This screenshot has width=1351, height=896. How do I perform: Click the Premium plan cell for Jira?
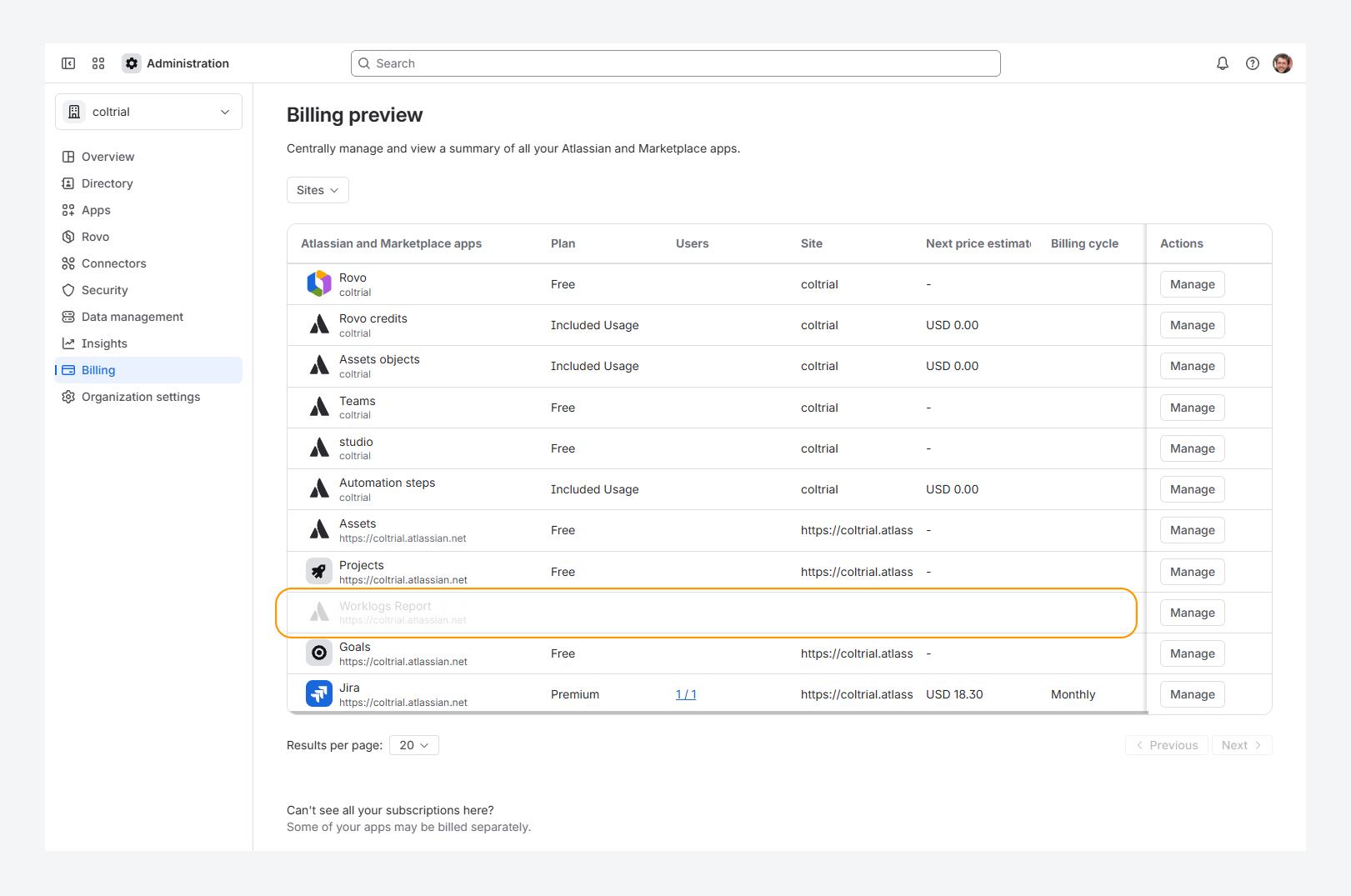575,694
